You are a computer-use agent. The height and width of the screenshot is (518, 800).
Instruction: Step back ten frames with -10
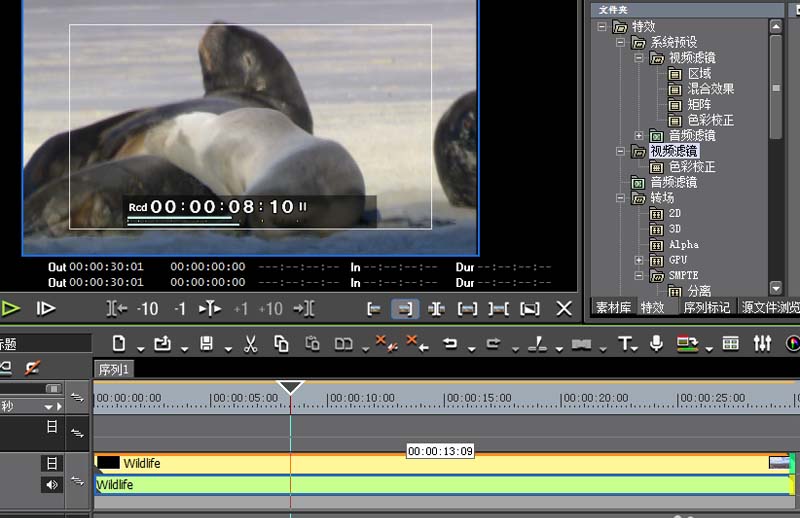[x=148, y=309]
